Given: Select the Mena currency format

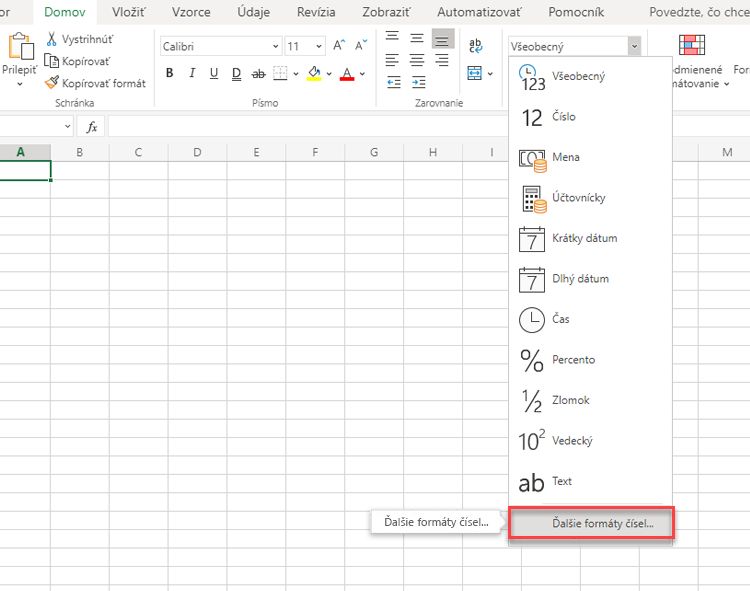Looking at the screenshot, I should 590,157.
